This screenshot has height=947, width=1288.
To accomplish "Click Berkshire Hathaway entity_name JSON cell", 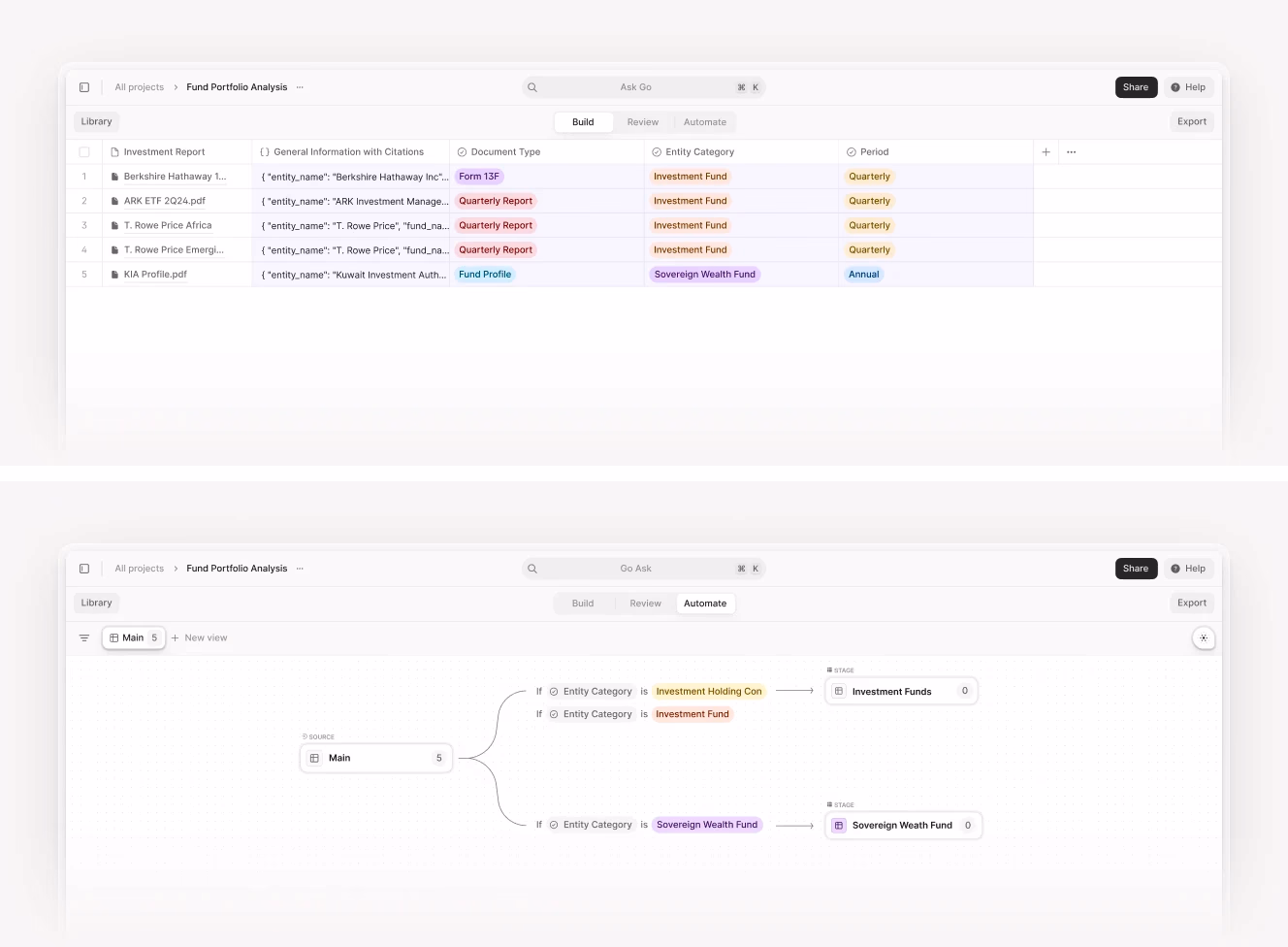I will 351,177.
